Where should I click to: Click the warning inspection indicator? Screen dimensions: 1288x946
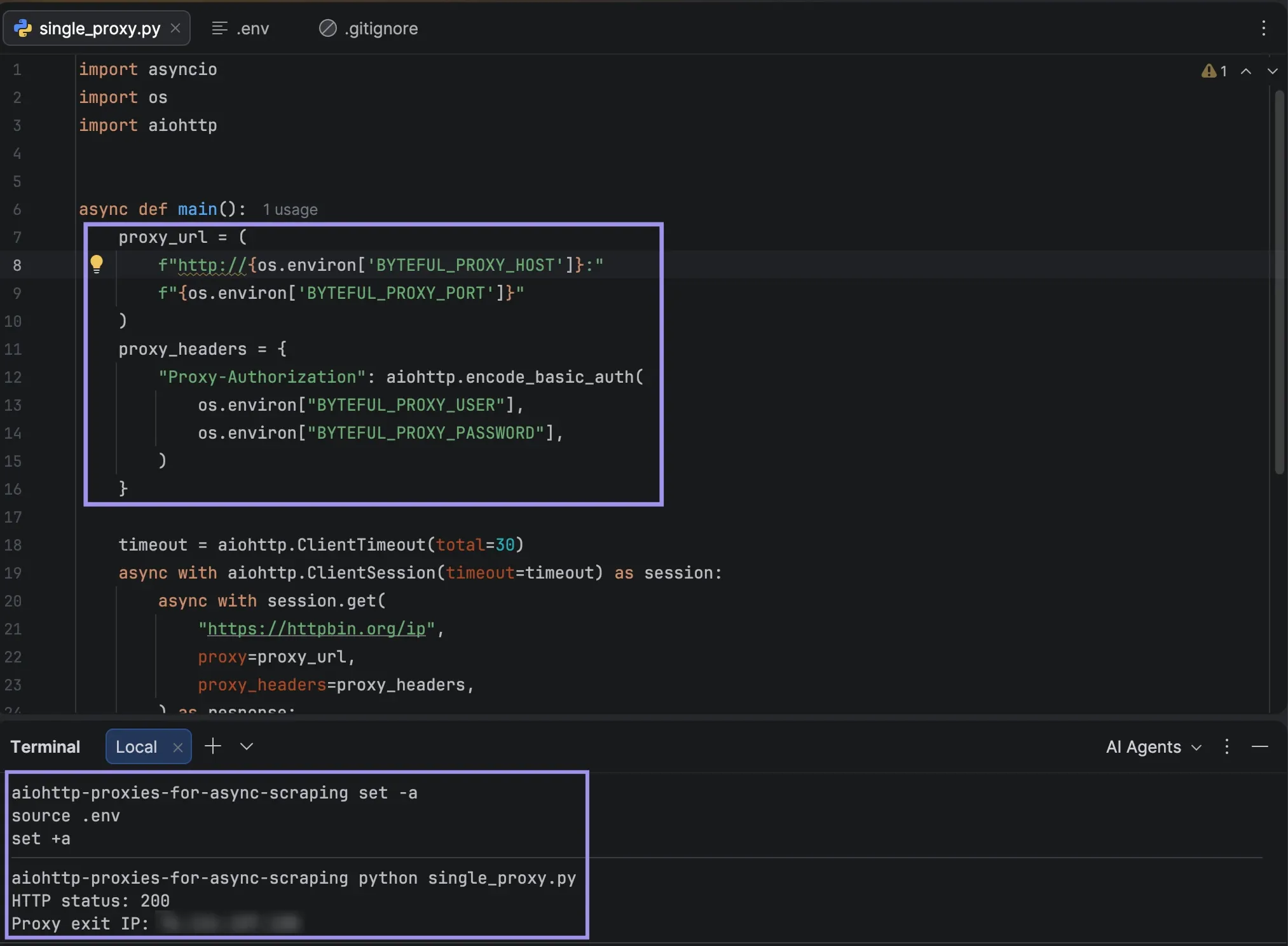pyautogui.click(x=1214, y=71)
